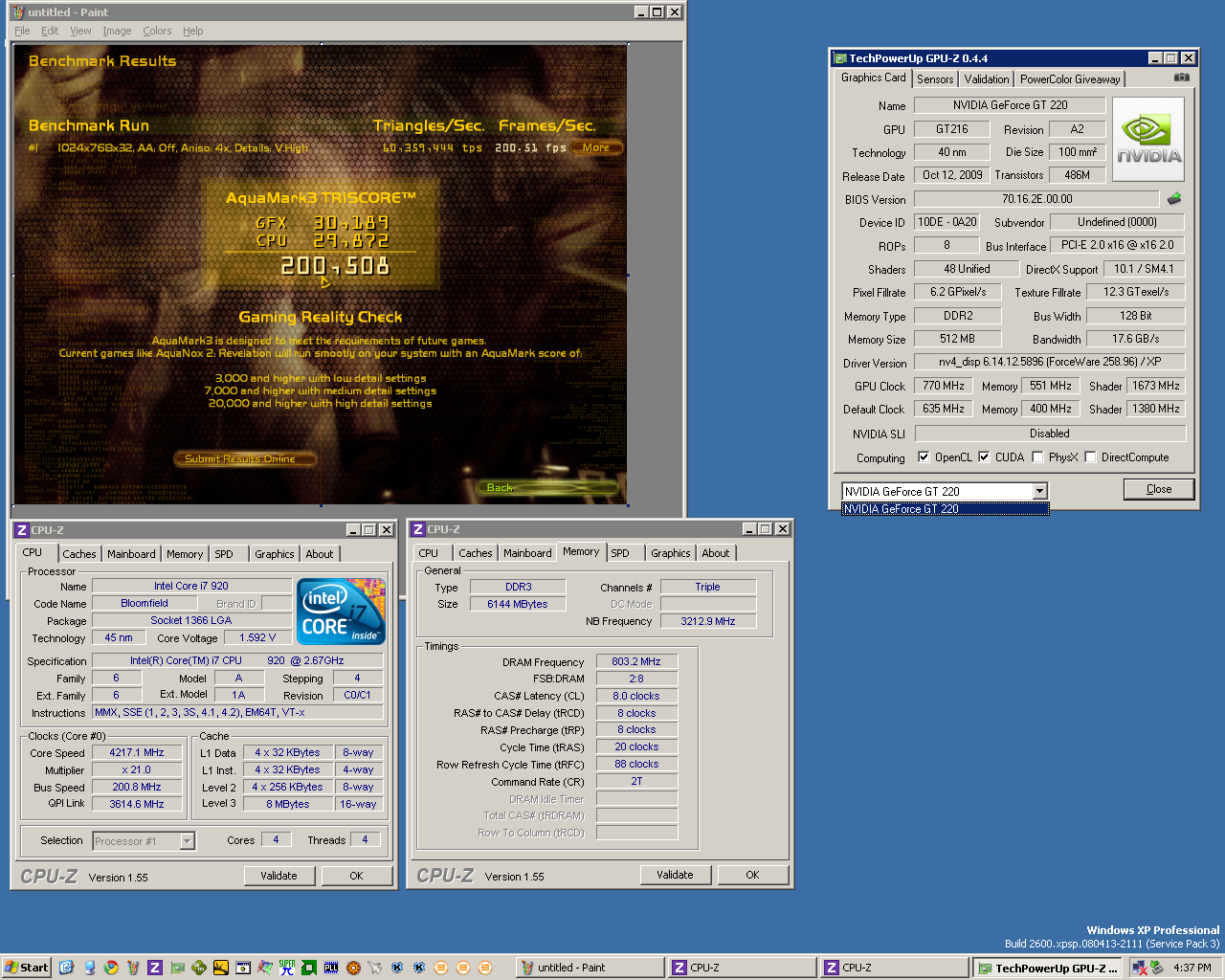
Task: Click the small window quick launch icon
Action: point(243,968)
